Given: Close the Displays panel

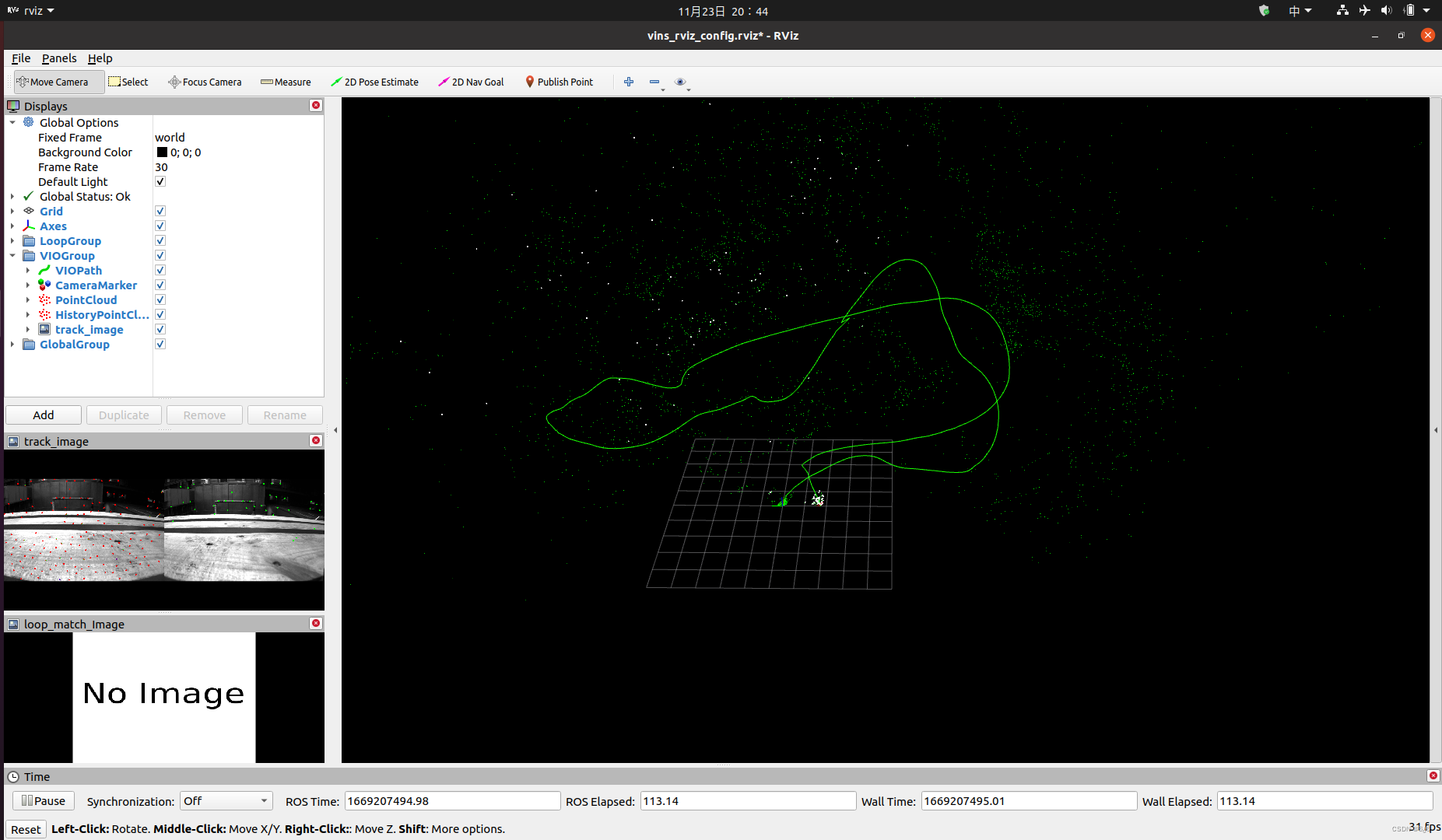Looking at the screenshot, I should tap(316, 105).
